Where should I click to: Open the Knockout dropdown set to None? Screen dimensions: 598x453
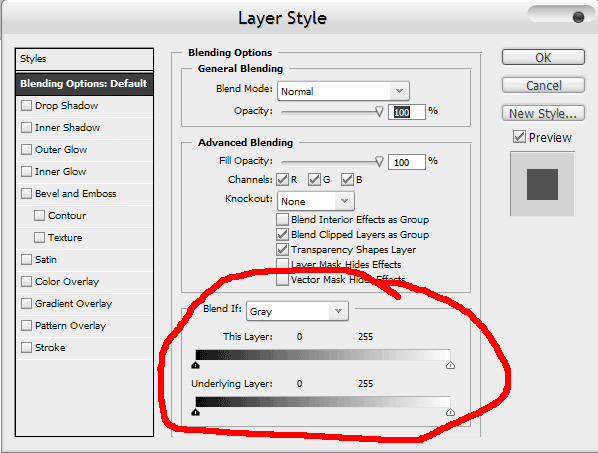tap(316, 201)
